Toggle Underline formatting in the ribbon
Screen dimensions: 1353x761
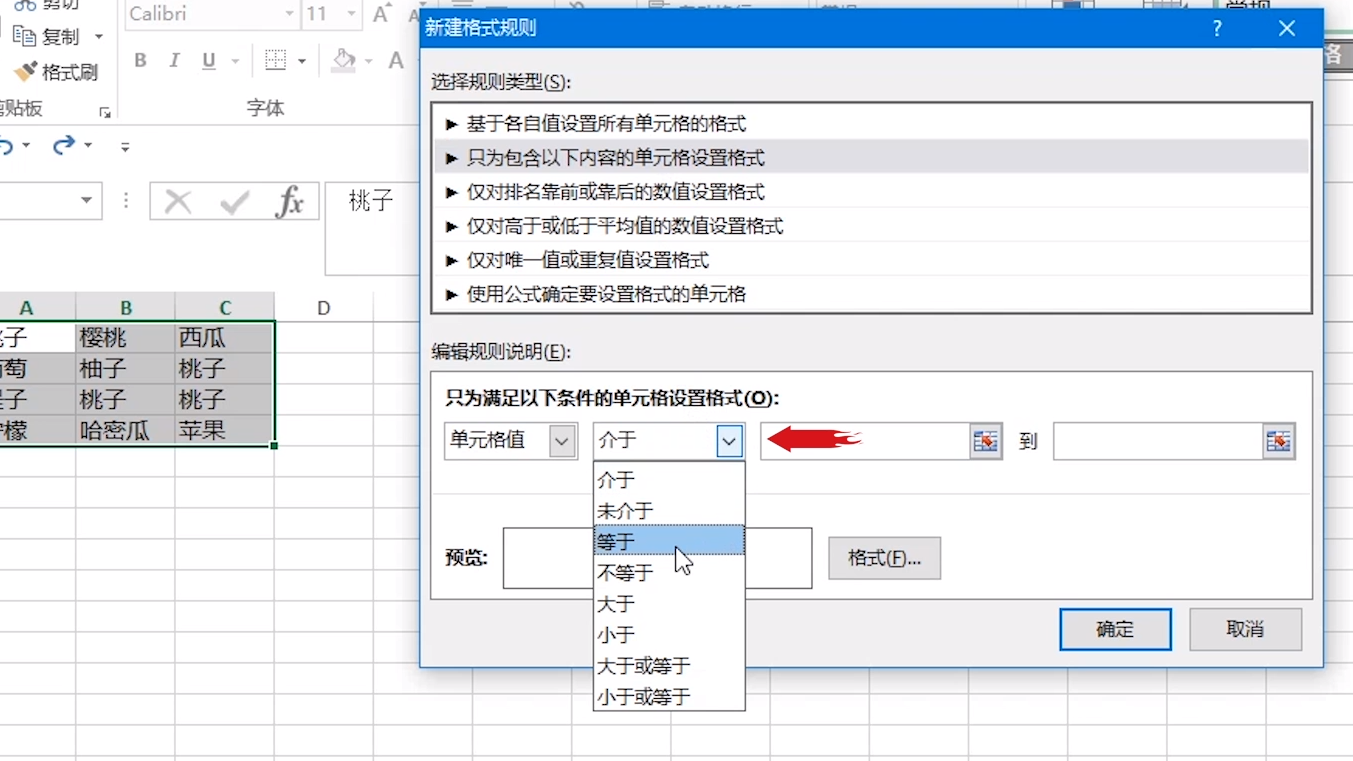pyautogui.click(x=208, y=61)
